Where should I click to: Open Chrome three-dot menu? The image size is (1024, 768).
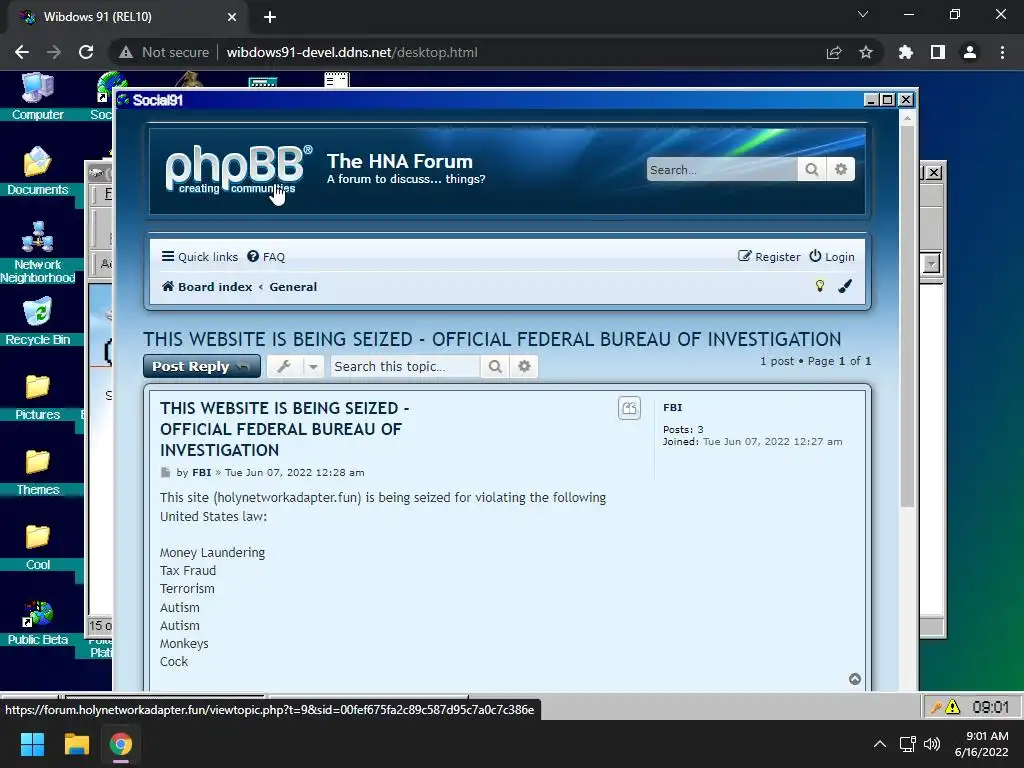1002,52
